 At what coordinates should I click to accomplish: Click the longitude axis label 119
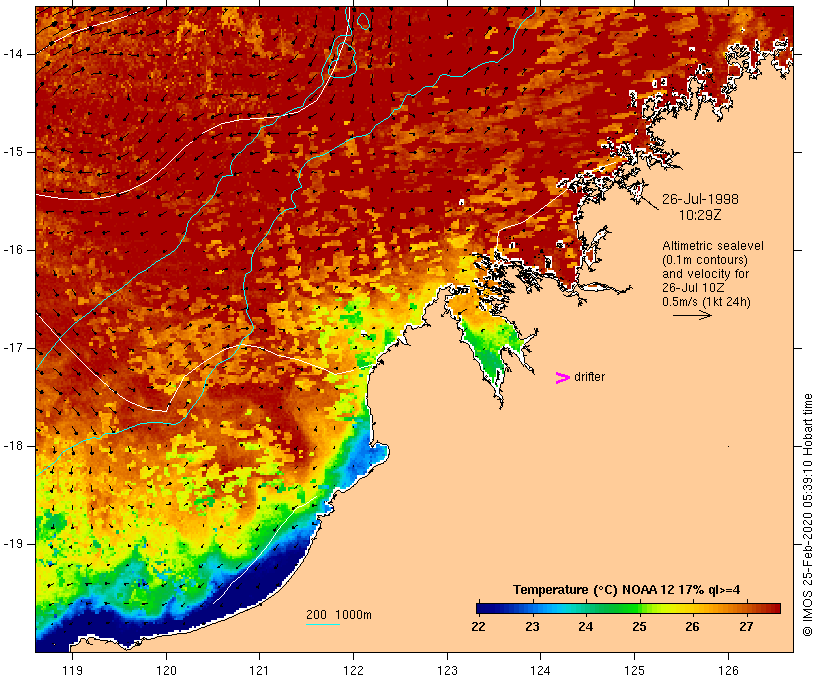(73, 670)
